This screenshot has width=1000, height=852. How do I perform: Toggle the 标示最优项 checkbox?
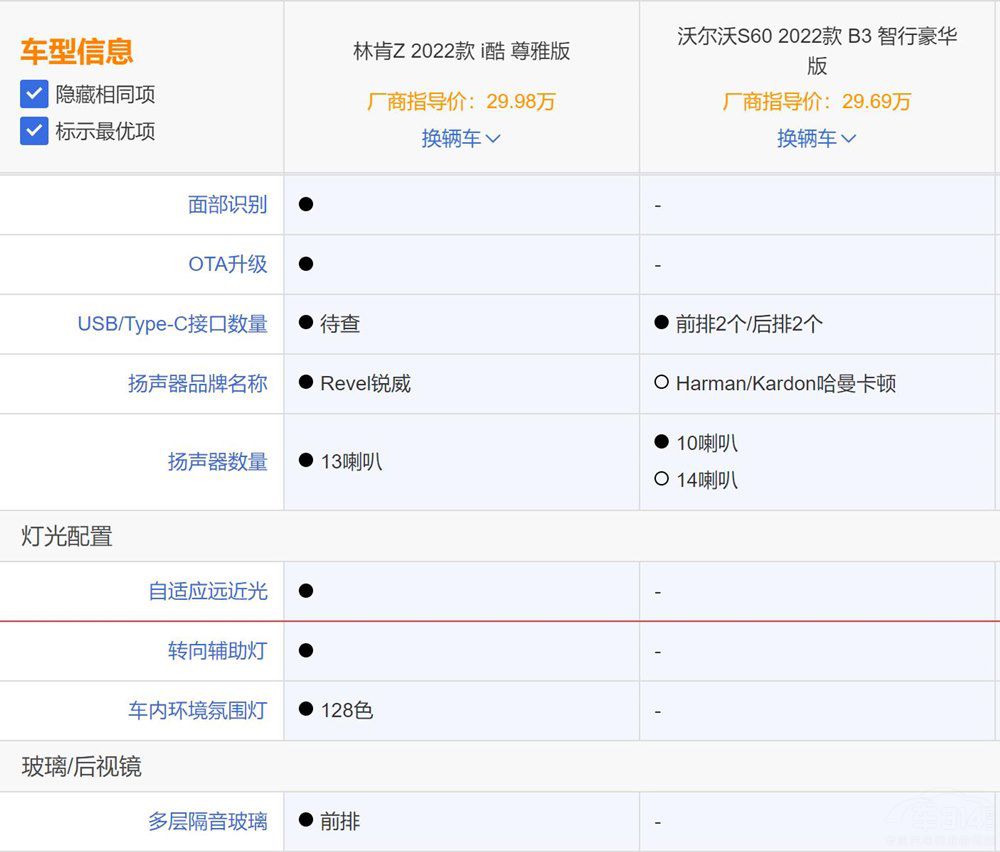point(34,131)
